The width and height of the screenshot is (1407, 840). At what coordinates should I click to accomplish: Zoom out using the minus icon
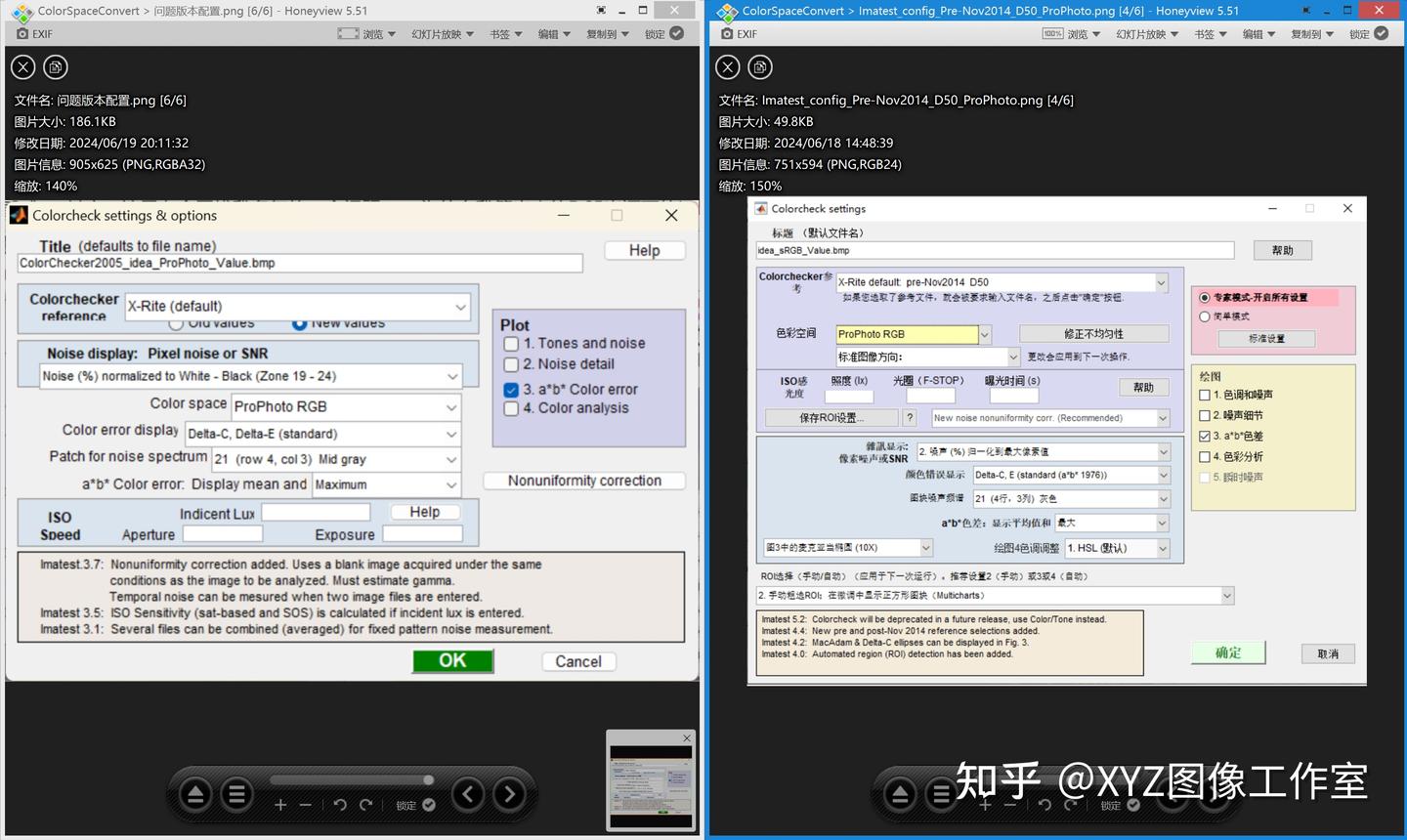tap(305, 805)
